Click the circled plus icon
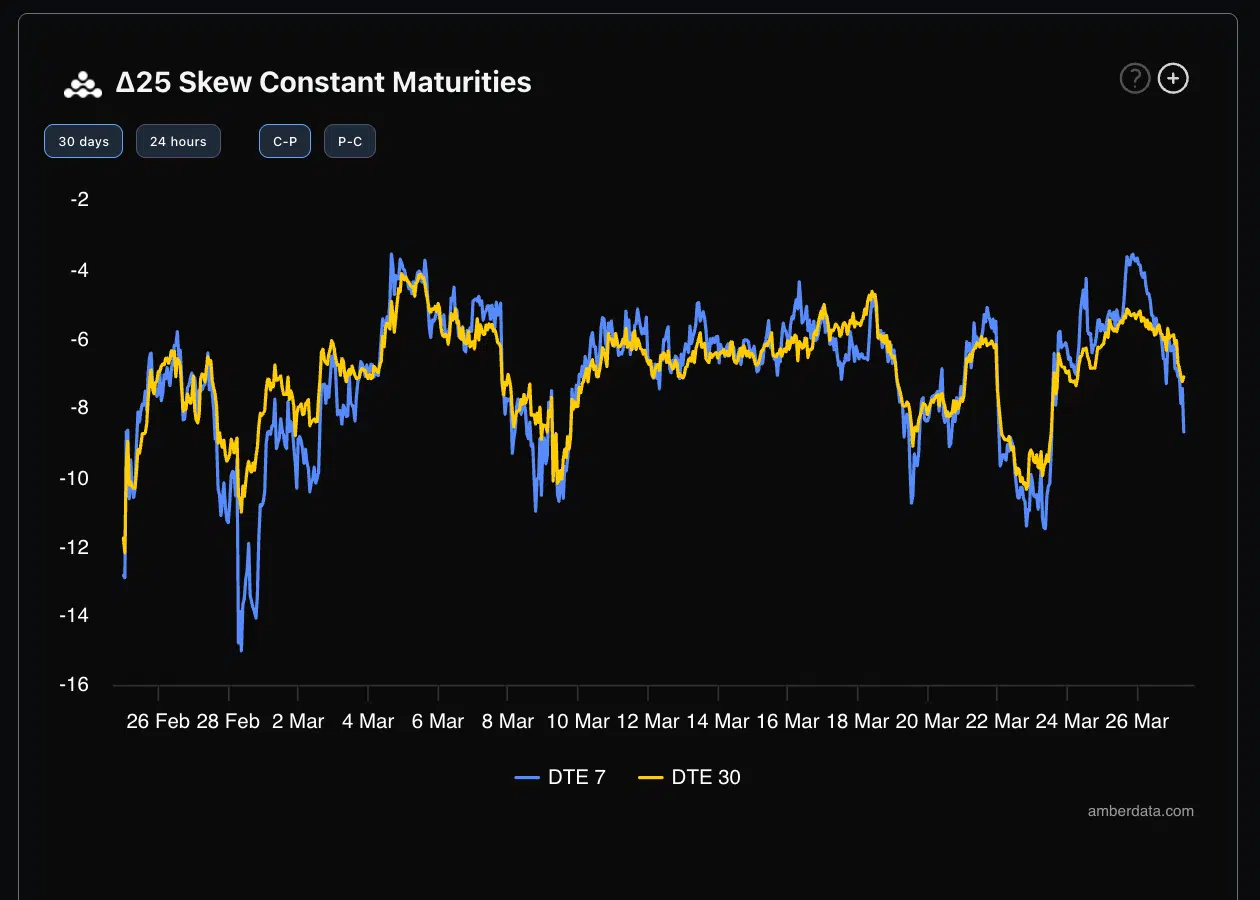 tap(1173, 78)
